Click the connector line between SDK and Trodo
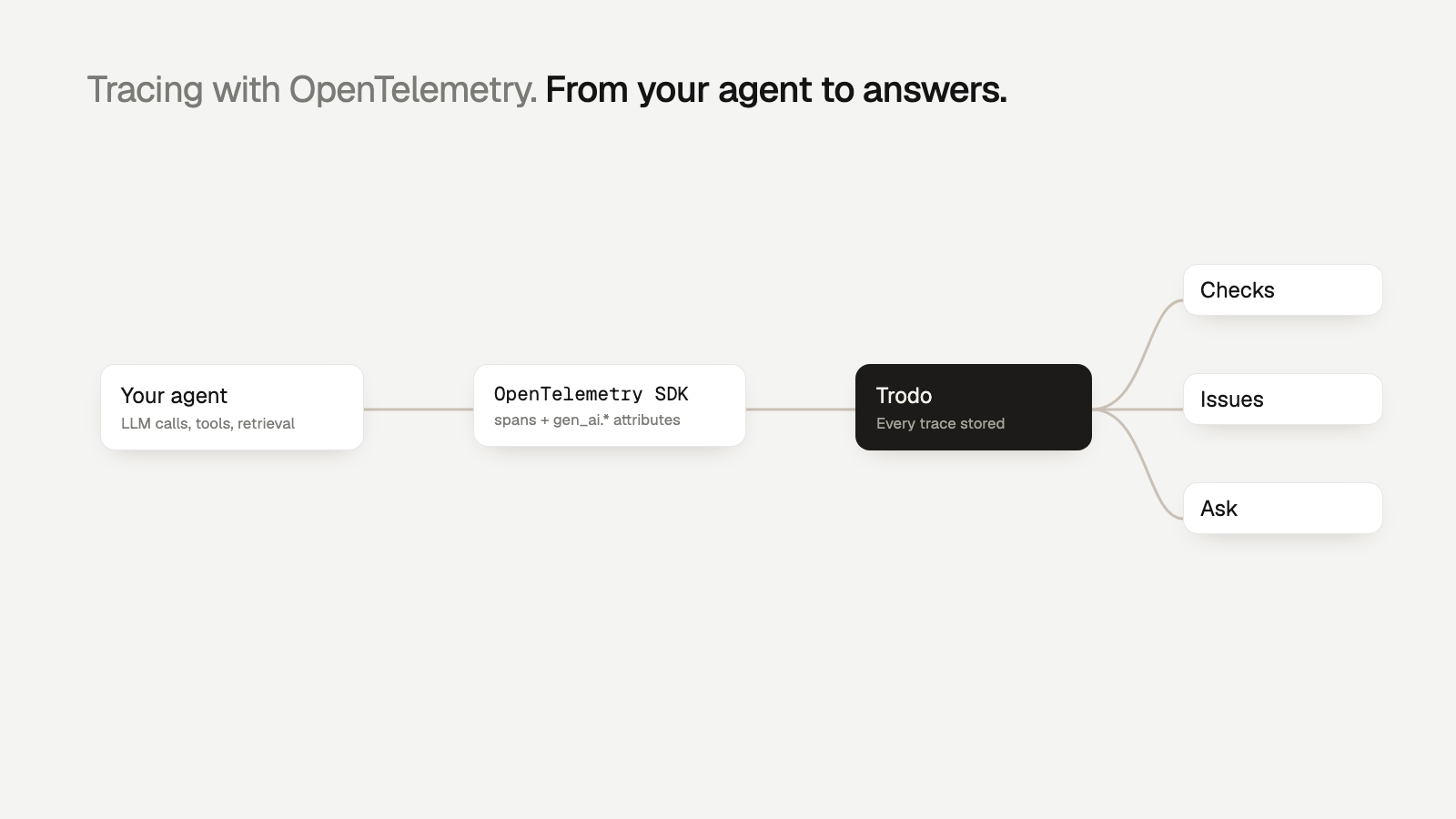Viewport: 1456px width, 819px height. [801, 409]
